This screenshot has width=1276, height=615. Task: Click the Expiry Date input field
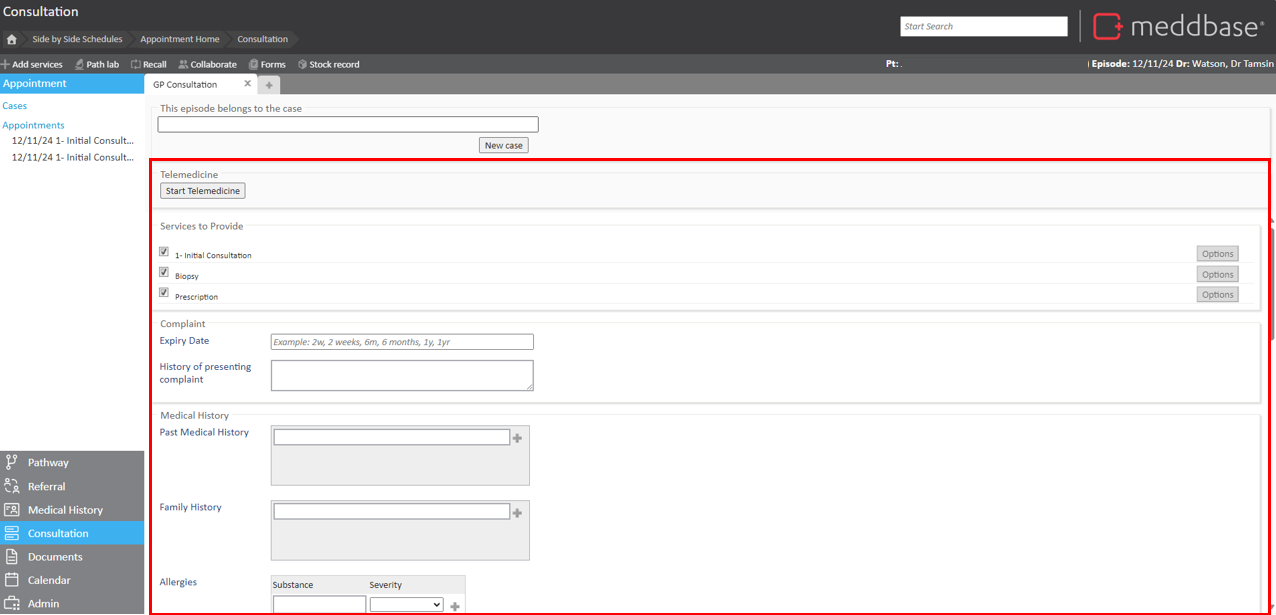coord(402,342)
